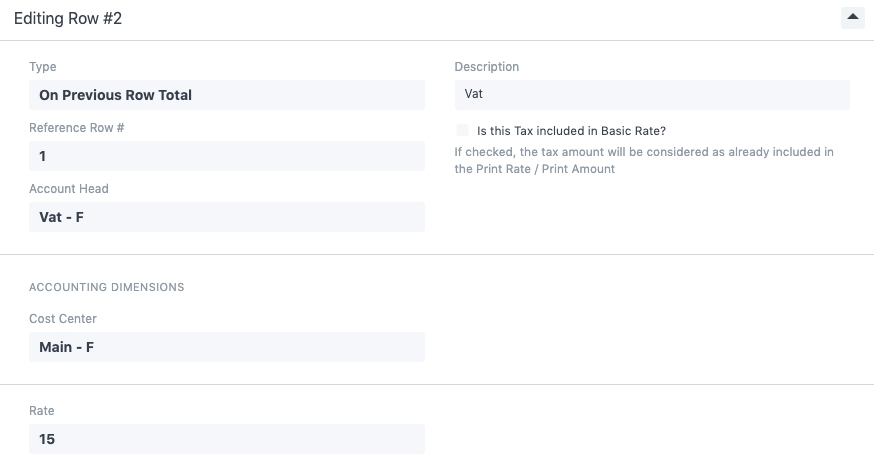Click the Rate field containing 15
Viewport: 874px width, 469px height.
[226, 439]
